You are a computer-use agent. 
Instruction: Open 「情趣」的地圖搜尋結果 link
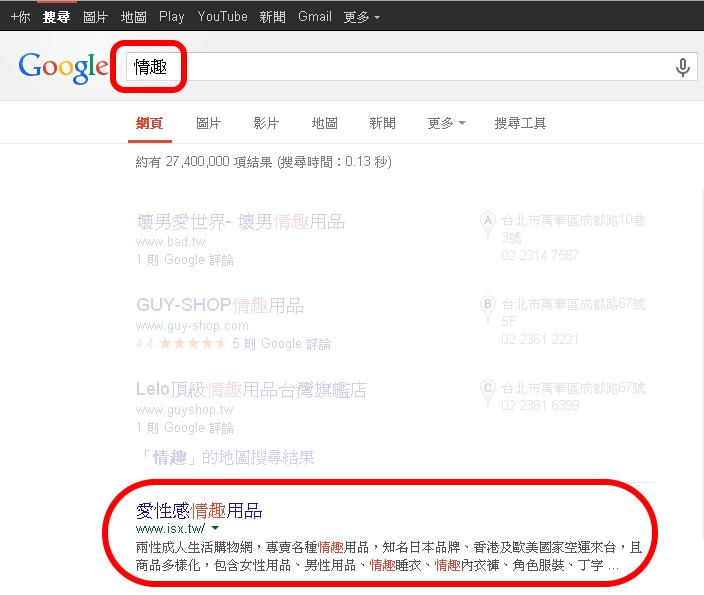(x=227, y=458)
